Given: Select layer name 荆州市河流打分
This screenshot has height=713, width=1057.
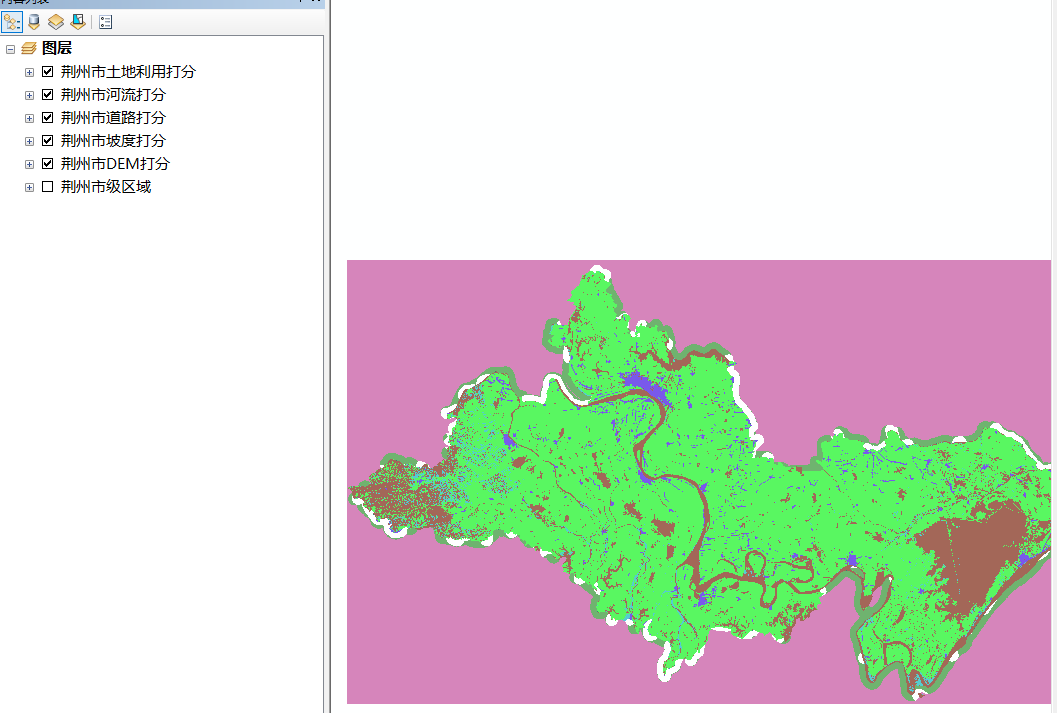Looking at the screenshot, I should click(113, 94).
